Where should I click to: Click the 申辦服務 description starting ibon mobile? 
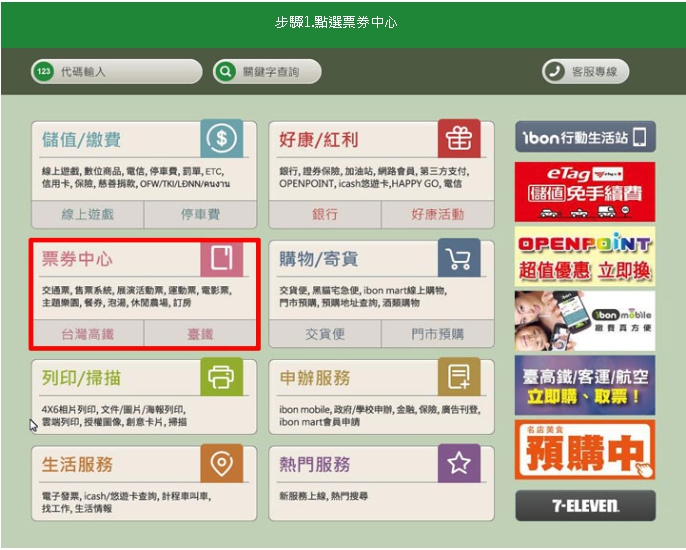click(x=380, y=415)
